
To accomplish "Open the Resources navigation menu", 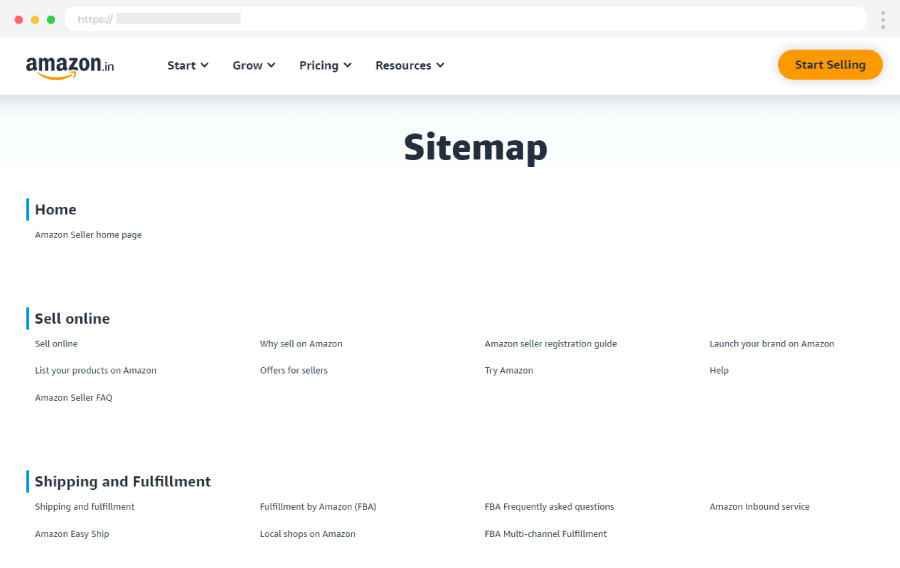I will coord(409,66).
